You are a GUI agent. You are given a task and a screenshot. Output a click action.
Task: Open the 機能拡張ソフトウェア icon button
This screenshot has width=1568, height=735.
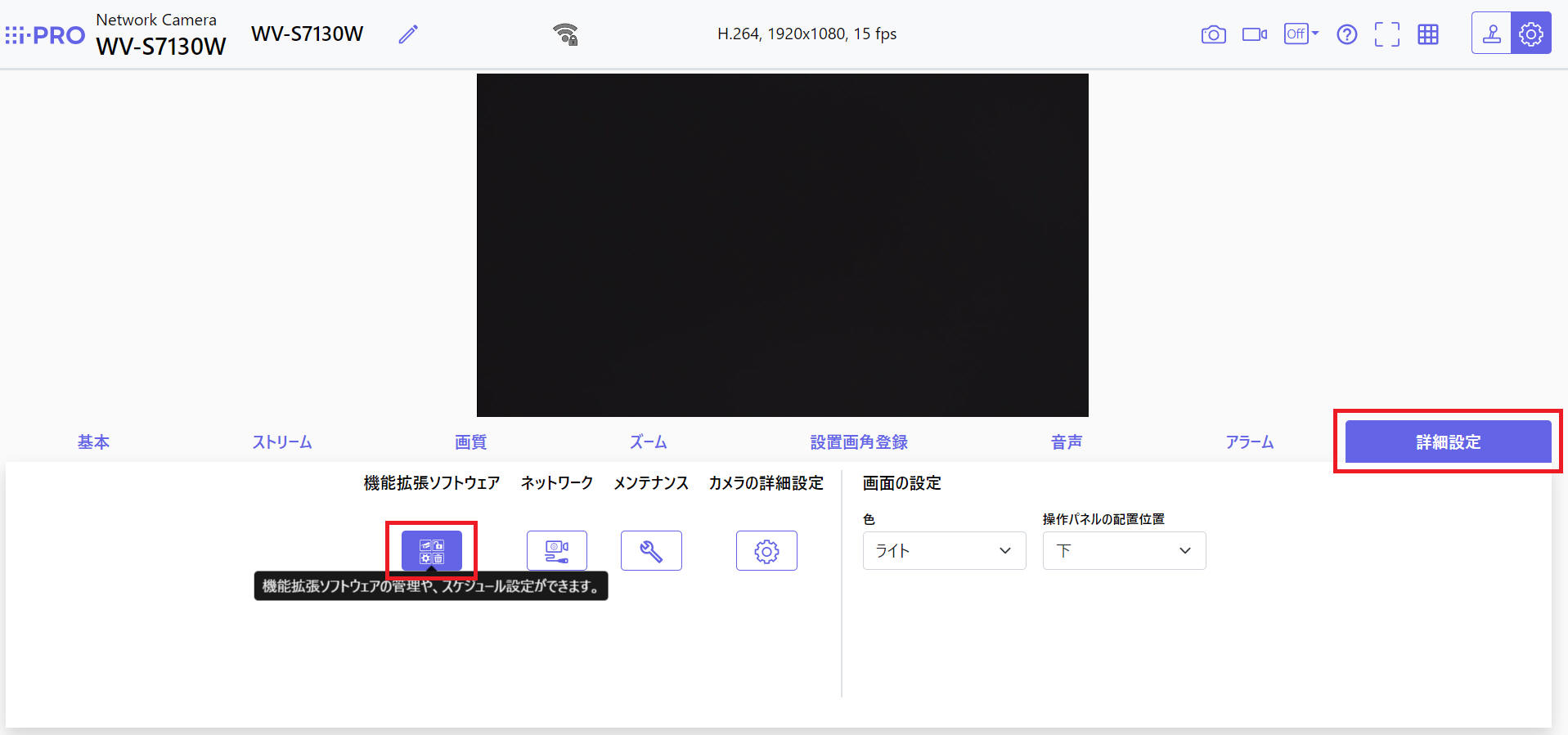432,550
